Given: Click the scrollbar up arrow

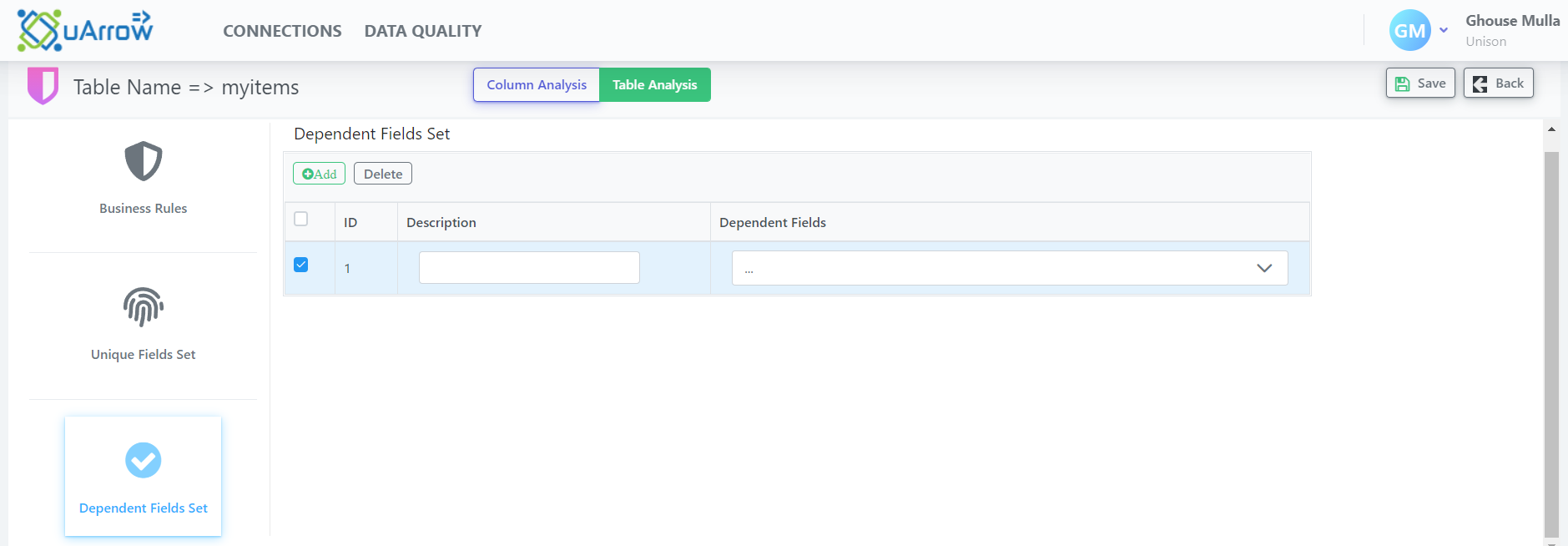Looking at the screenshot, I should tap(1551, 129).
